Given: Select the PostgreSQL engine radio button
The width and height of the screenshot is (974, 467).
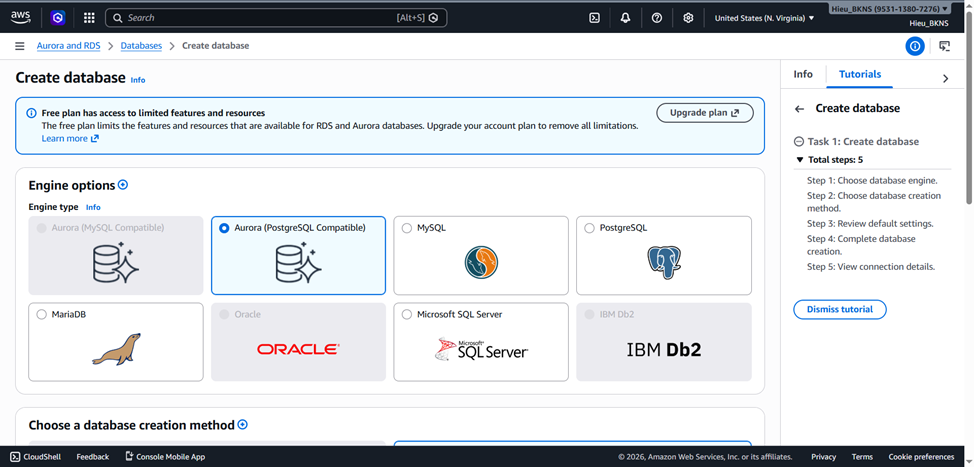Looking at the screenshot, I should tap(589, 228).
